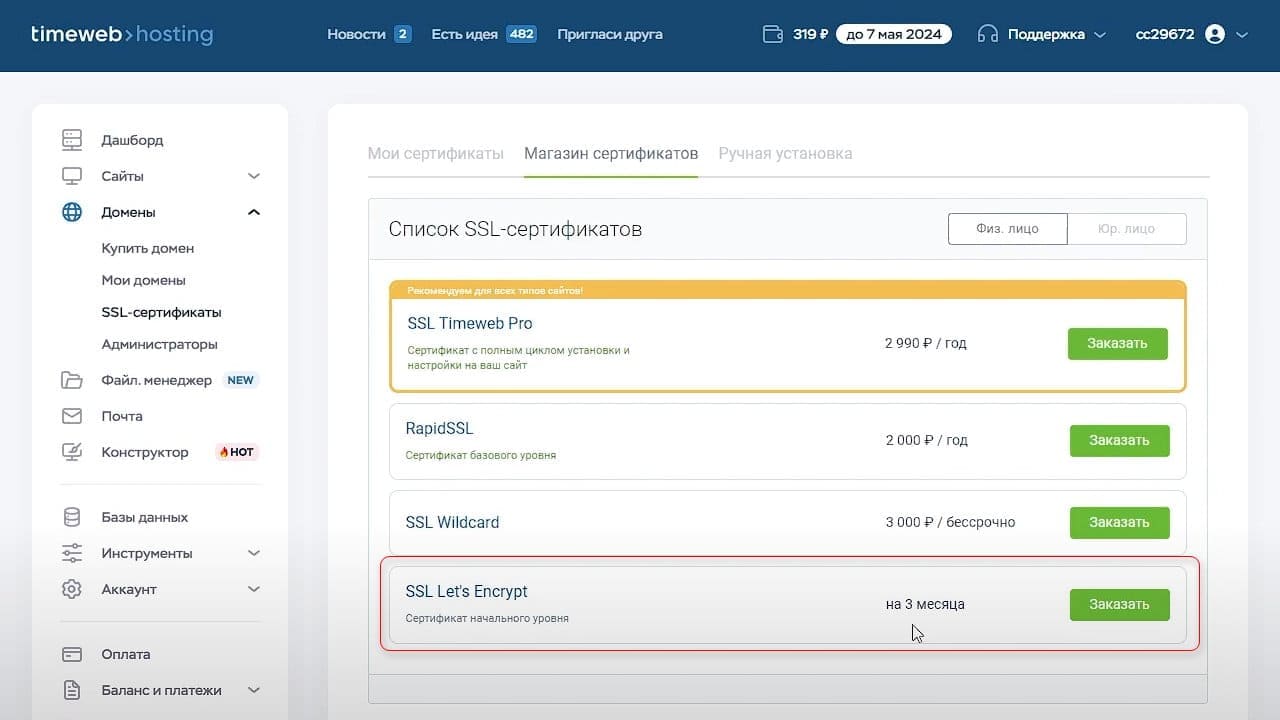This screenshot has width=1280, height=720.
Task: Click the Оплата card icon
Action: click(x=72, y=654)
